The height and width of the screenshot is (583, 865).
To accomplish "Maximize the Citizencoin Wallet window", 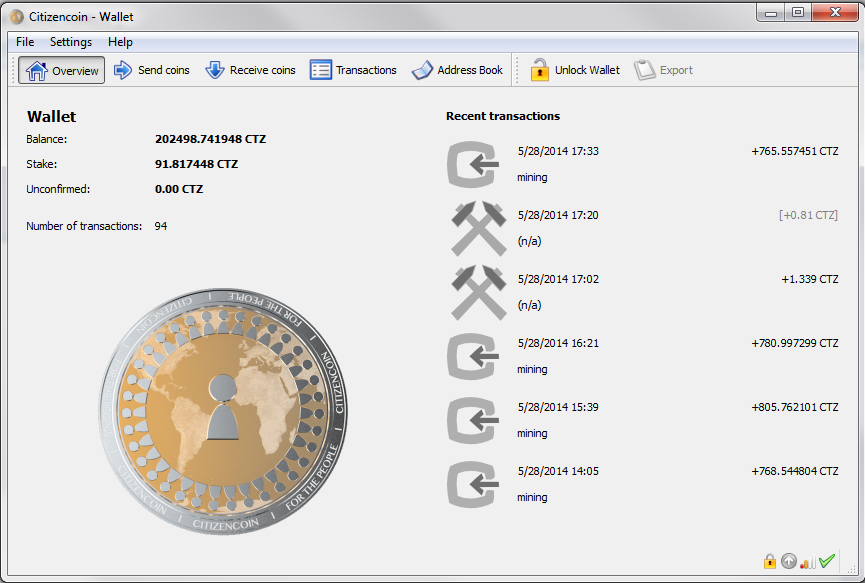I will (798, 13).
